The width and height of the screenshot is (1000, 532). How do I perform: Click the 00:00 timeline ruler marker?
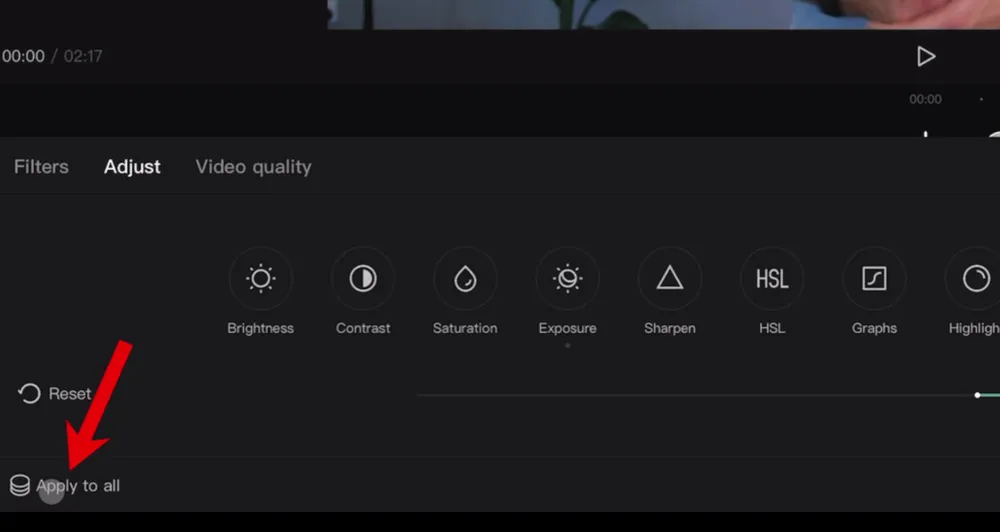click(925, 99)
